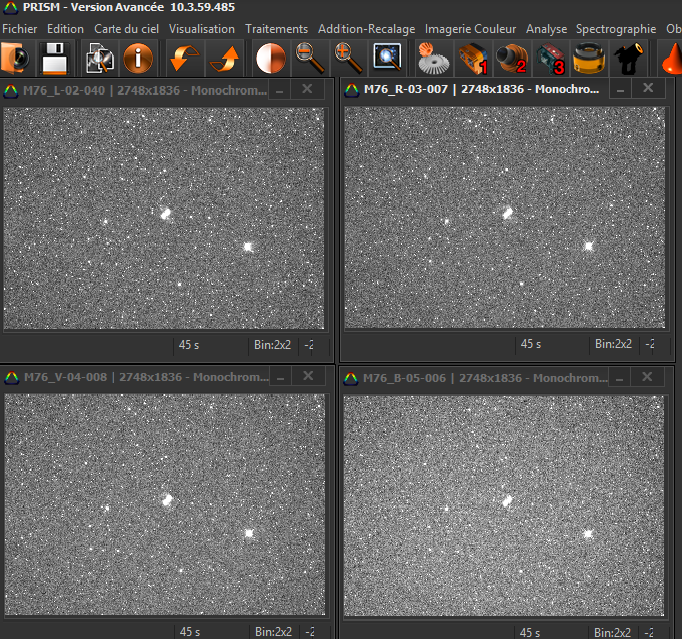Open the camera number 2 icon
This screenshot has height=639, width=682.
pos(511,59)
